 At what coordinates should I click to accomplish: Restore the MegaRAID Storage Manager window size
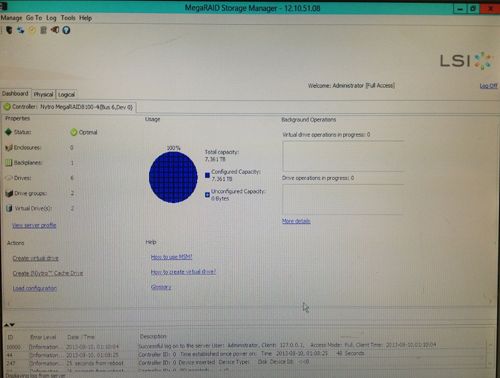(473, 9)
